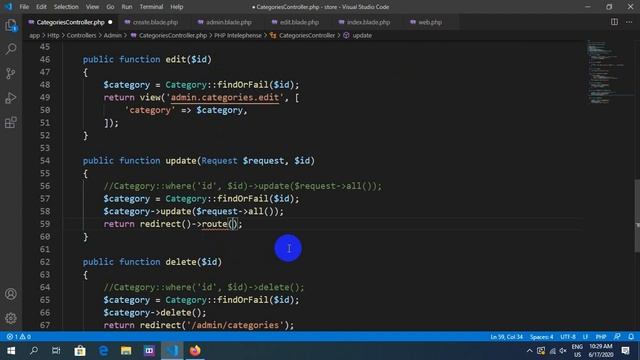This screenshot has height=360, width=640.
Task: Change file encoding via 'UTF-8'
Action: tap(568, 337)
